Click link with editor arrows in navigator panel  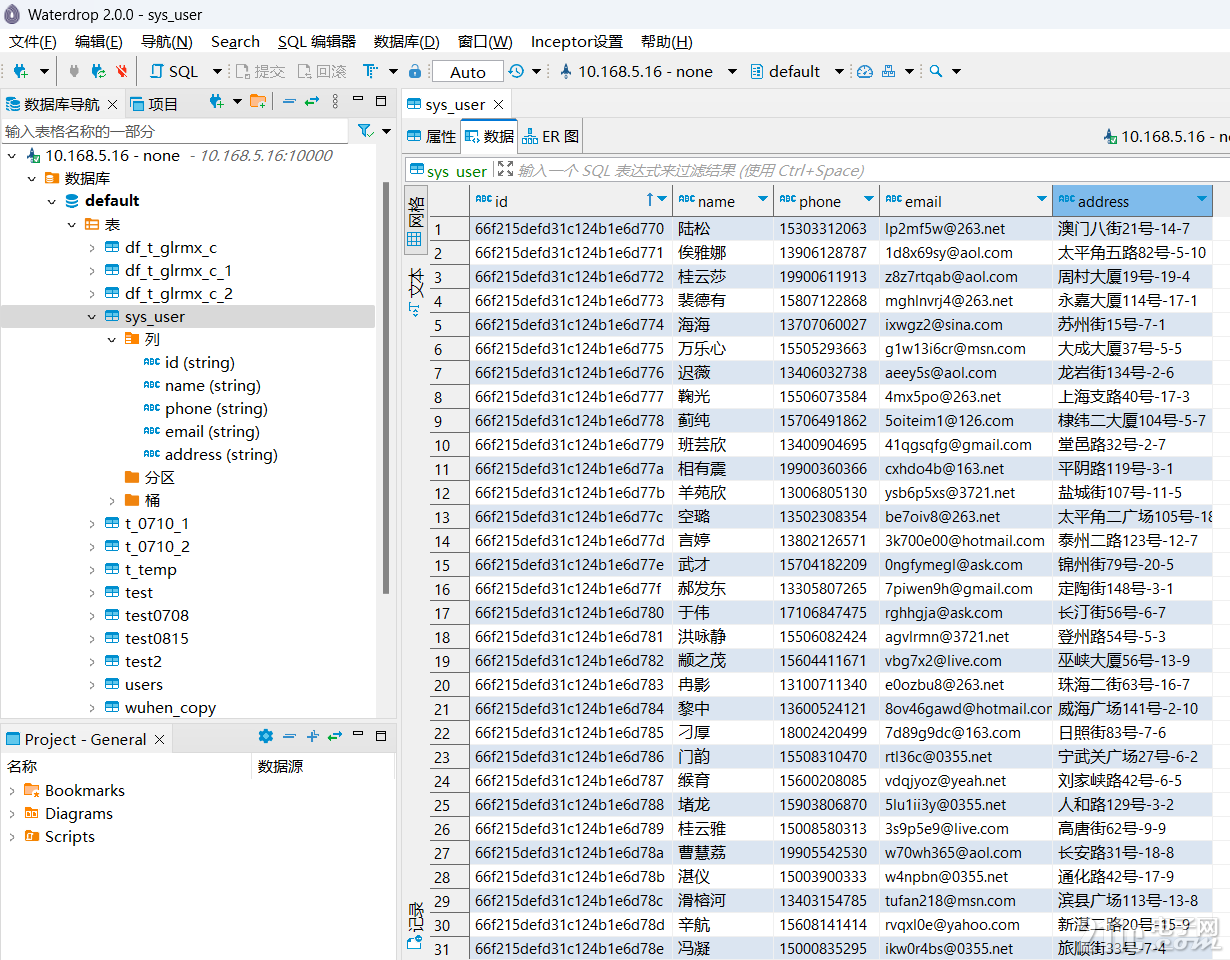click(312, 101)
